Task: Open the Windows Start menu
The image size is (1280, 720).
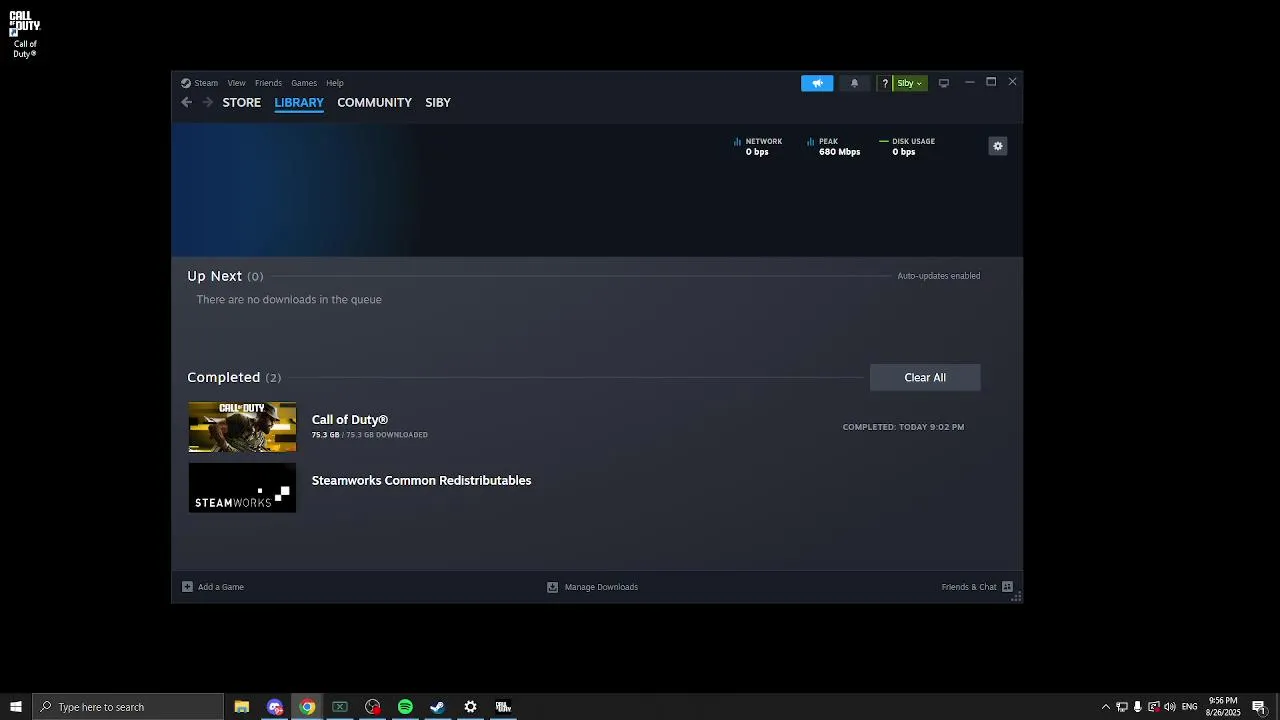Action: click(x=16, y=707)
